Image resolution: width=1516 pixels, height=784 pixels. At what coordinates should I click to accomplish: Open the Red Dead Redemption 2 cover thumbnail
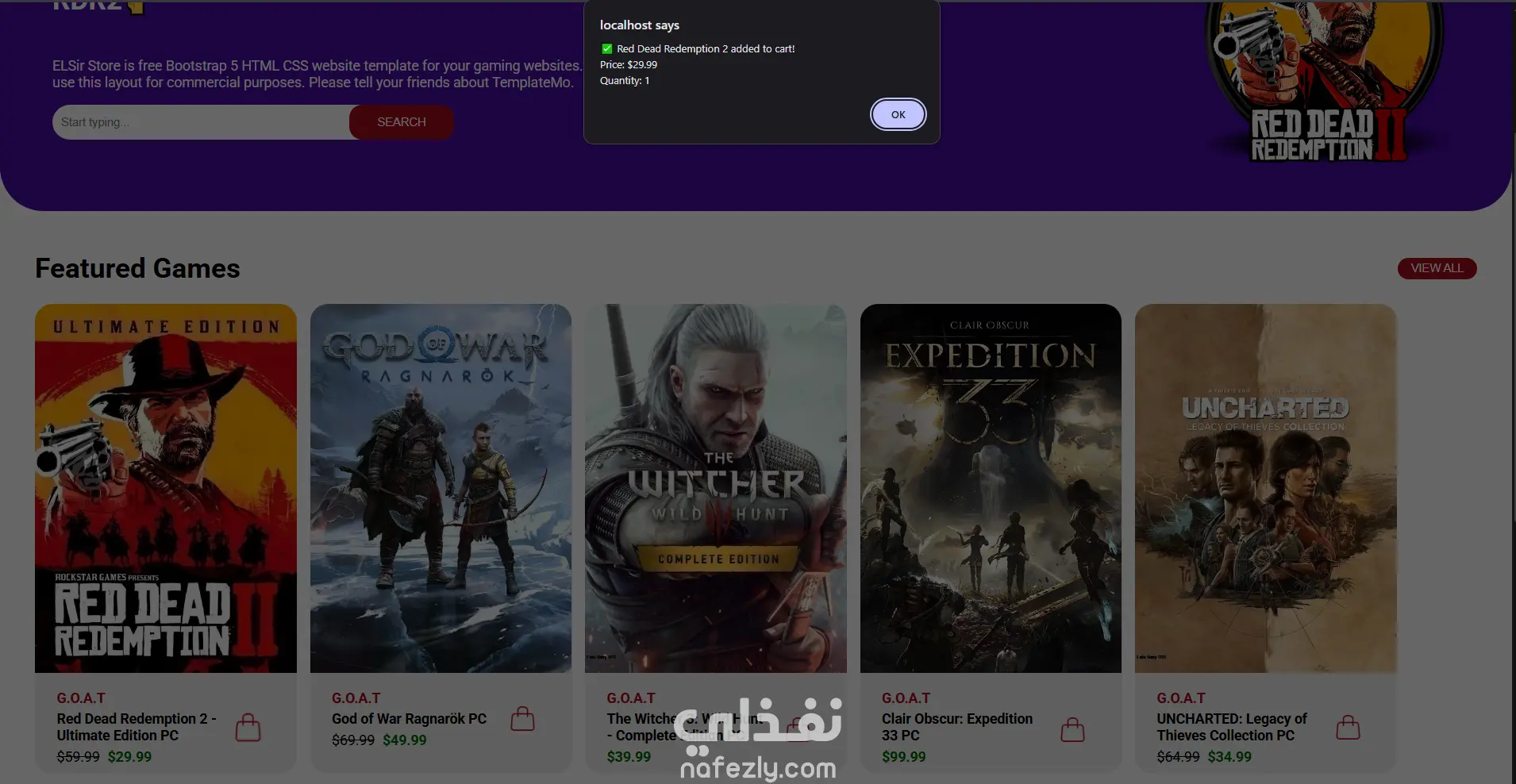coord(166,488)
